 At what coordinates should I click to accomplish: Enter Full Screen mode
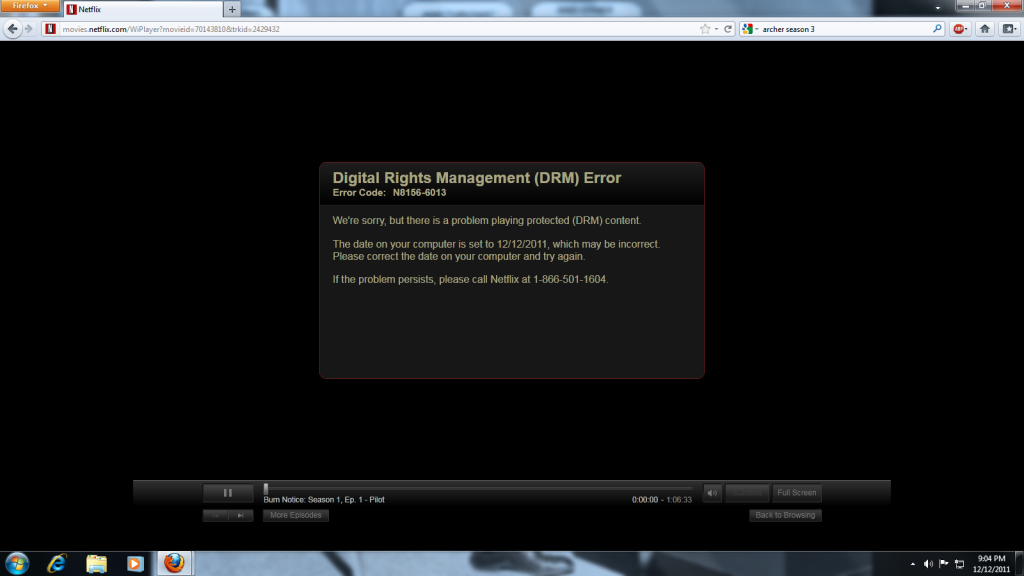pyautogui.click(x=797, y=493)
